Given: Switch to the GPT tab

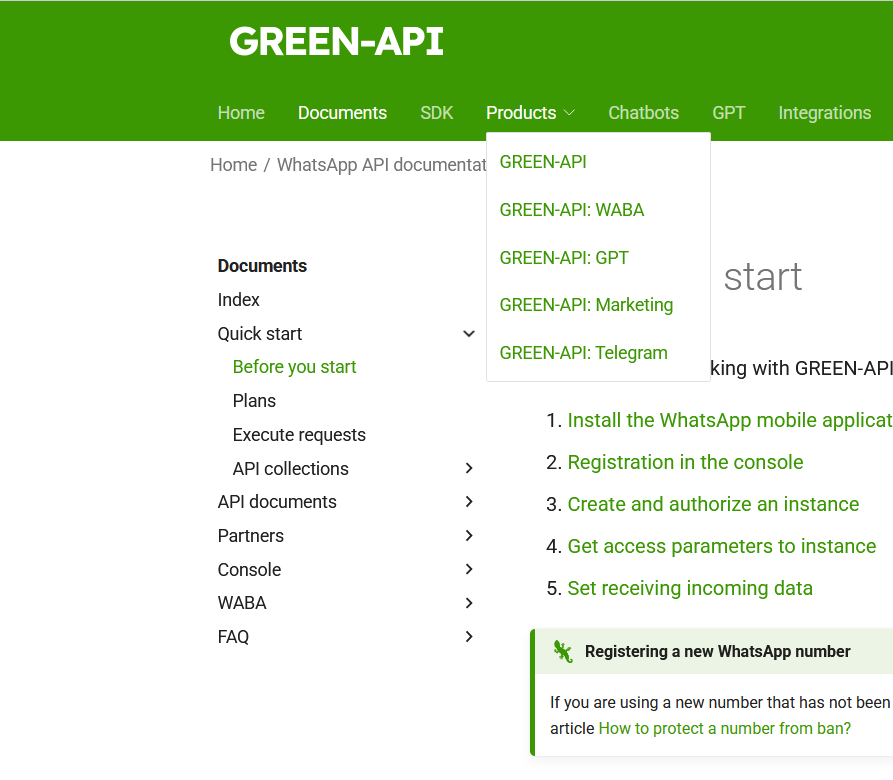Looking at the screenshot, I should tap(728, 113).
